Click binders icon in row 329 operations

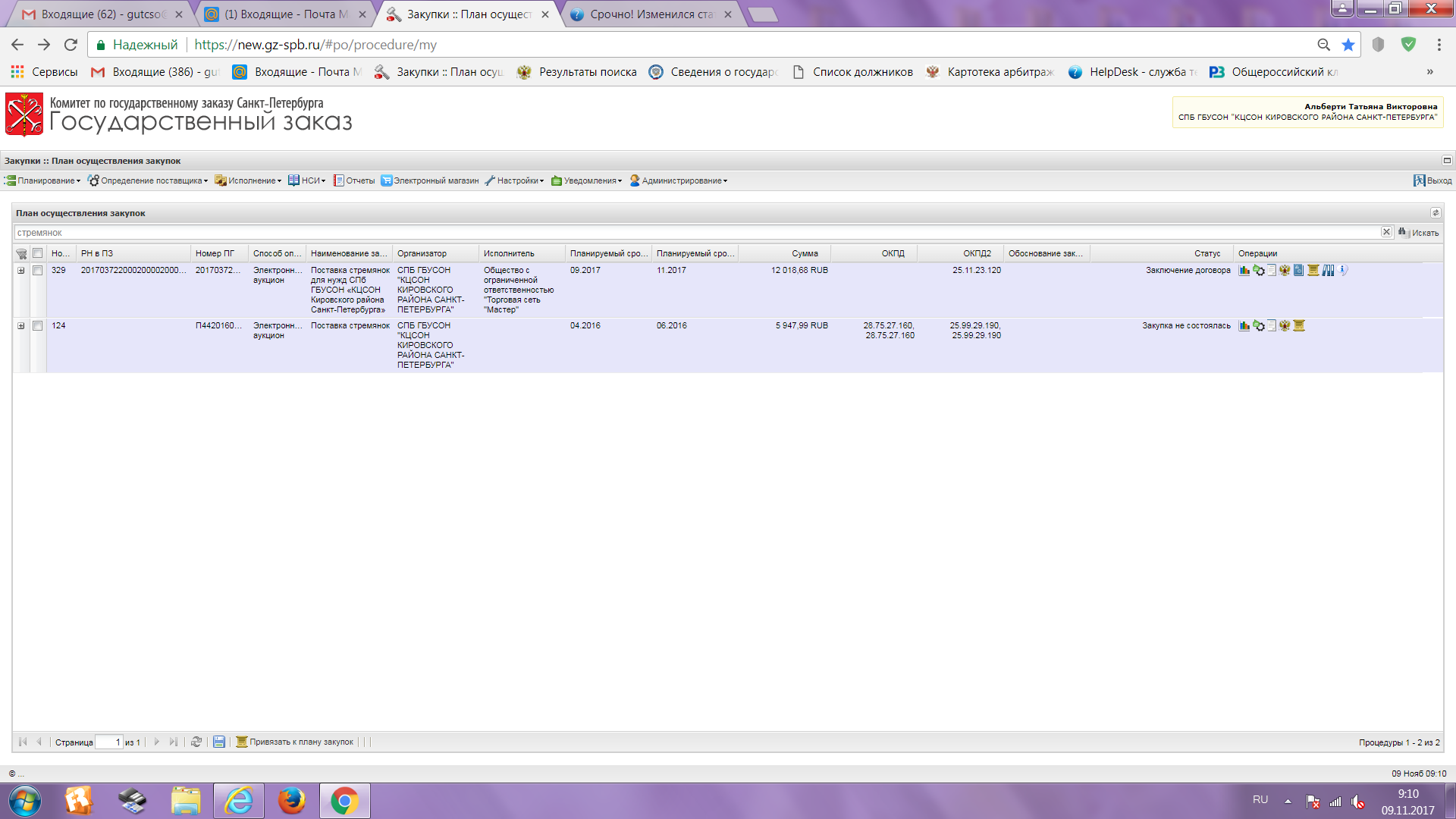(1329, 271)
